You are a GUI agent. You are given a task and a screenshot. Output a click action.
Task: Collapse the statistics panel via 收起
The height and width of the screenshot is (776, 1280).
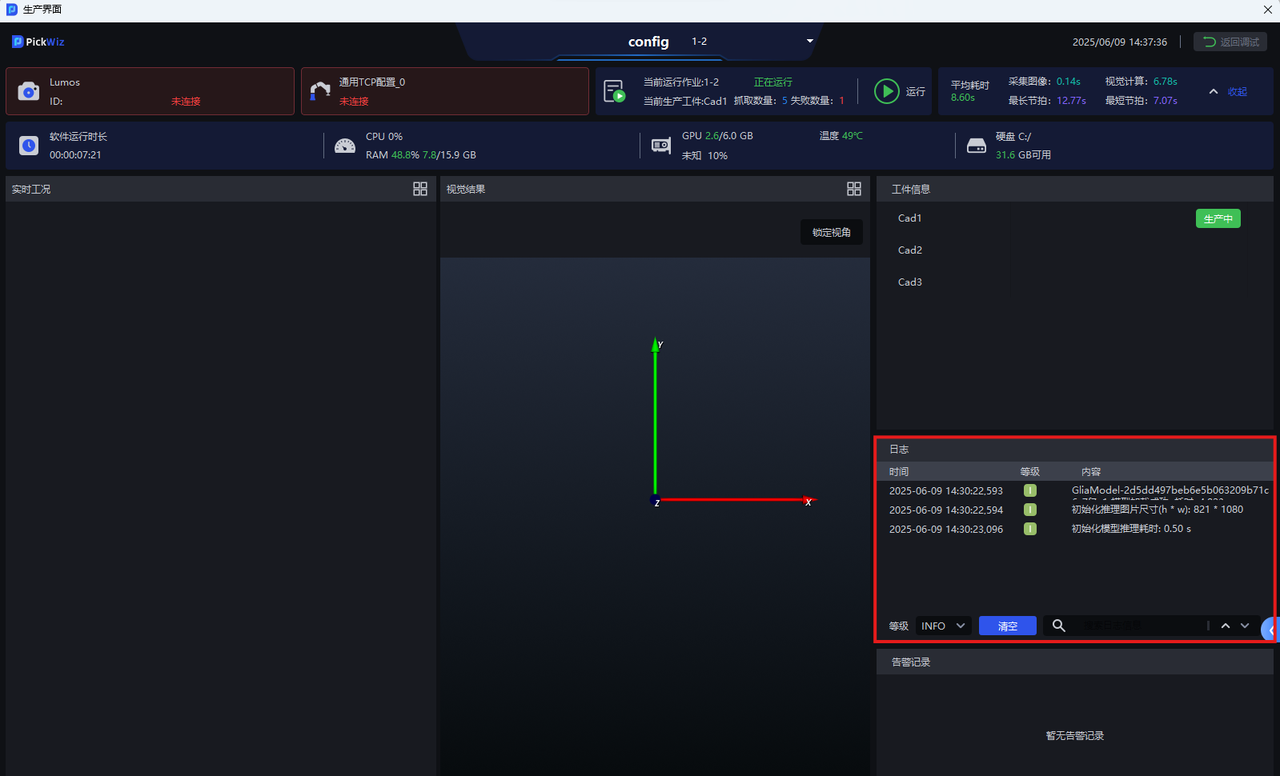(x=1229, y=91)
